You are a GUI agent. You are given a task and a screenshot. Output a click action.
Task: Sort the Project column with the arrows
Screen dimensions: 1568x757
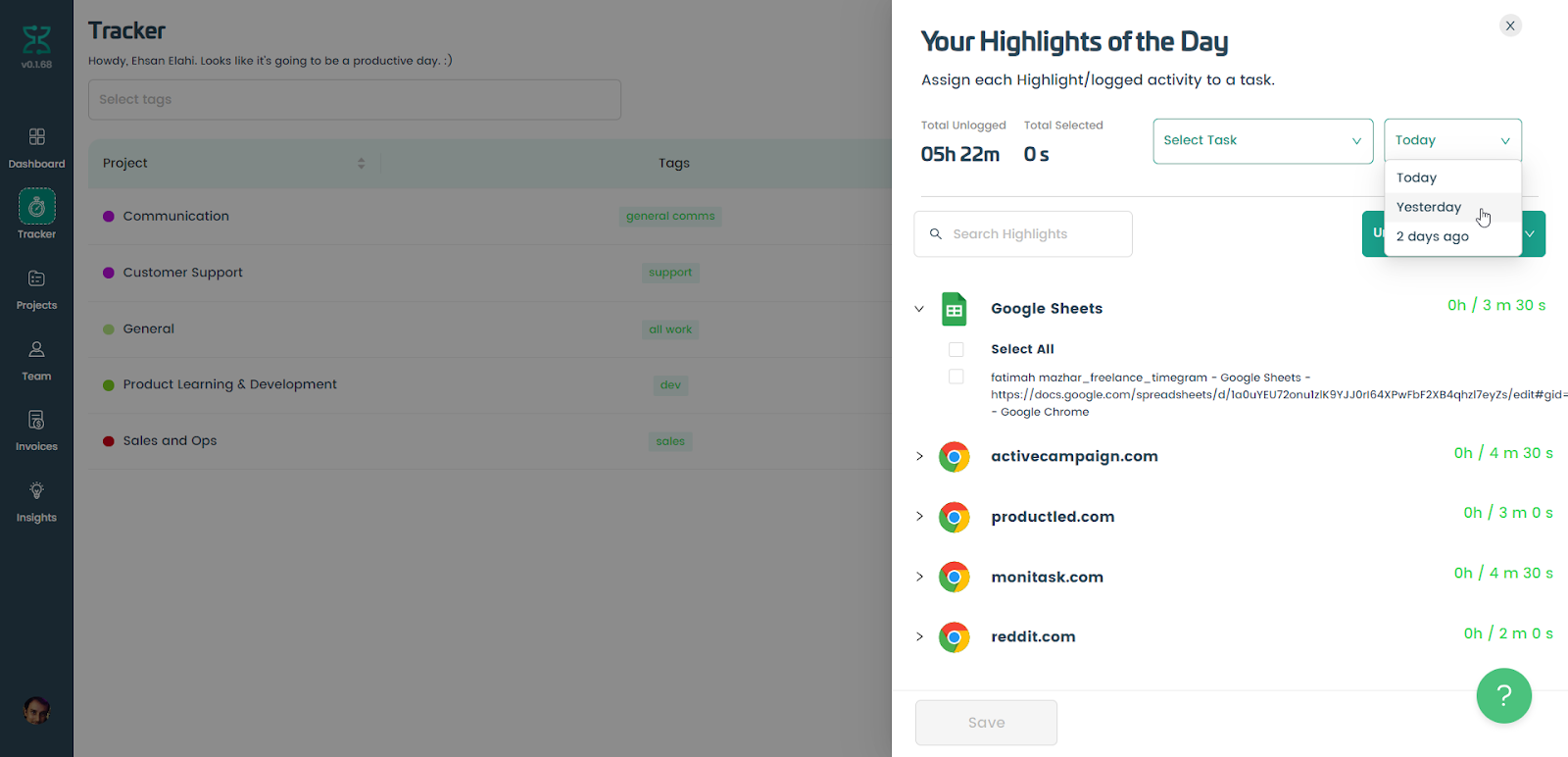[361, 164]
